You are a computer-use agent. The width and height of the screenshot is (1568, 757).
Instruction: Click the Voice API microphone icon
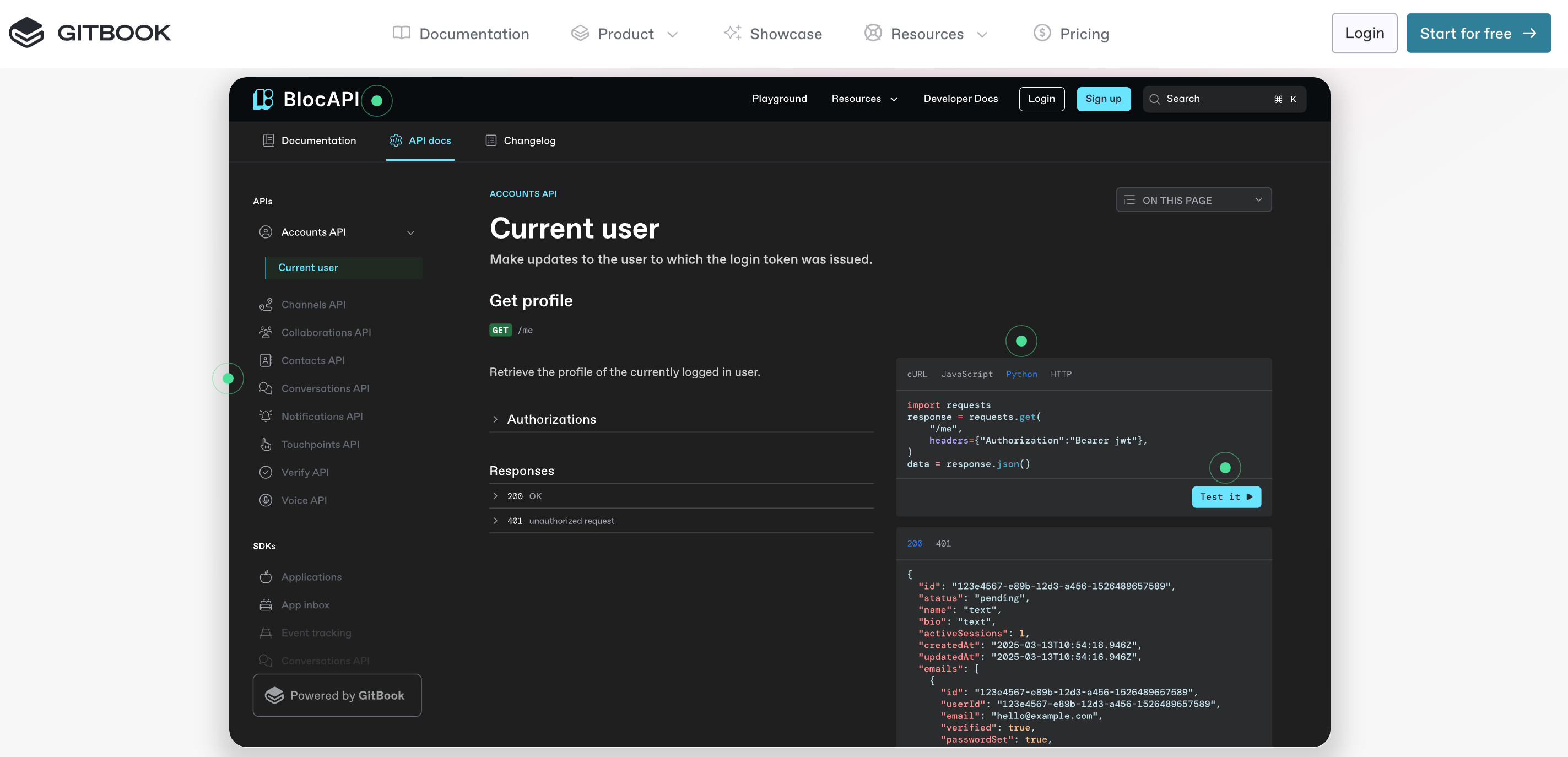click(x=266, y=500)
